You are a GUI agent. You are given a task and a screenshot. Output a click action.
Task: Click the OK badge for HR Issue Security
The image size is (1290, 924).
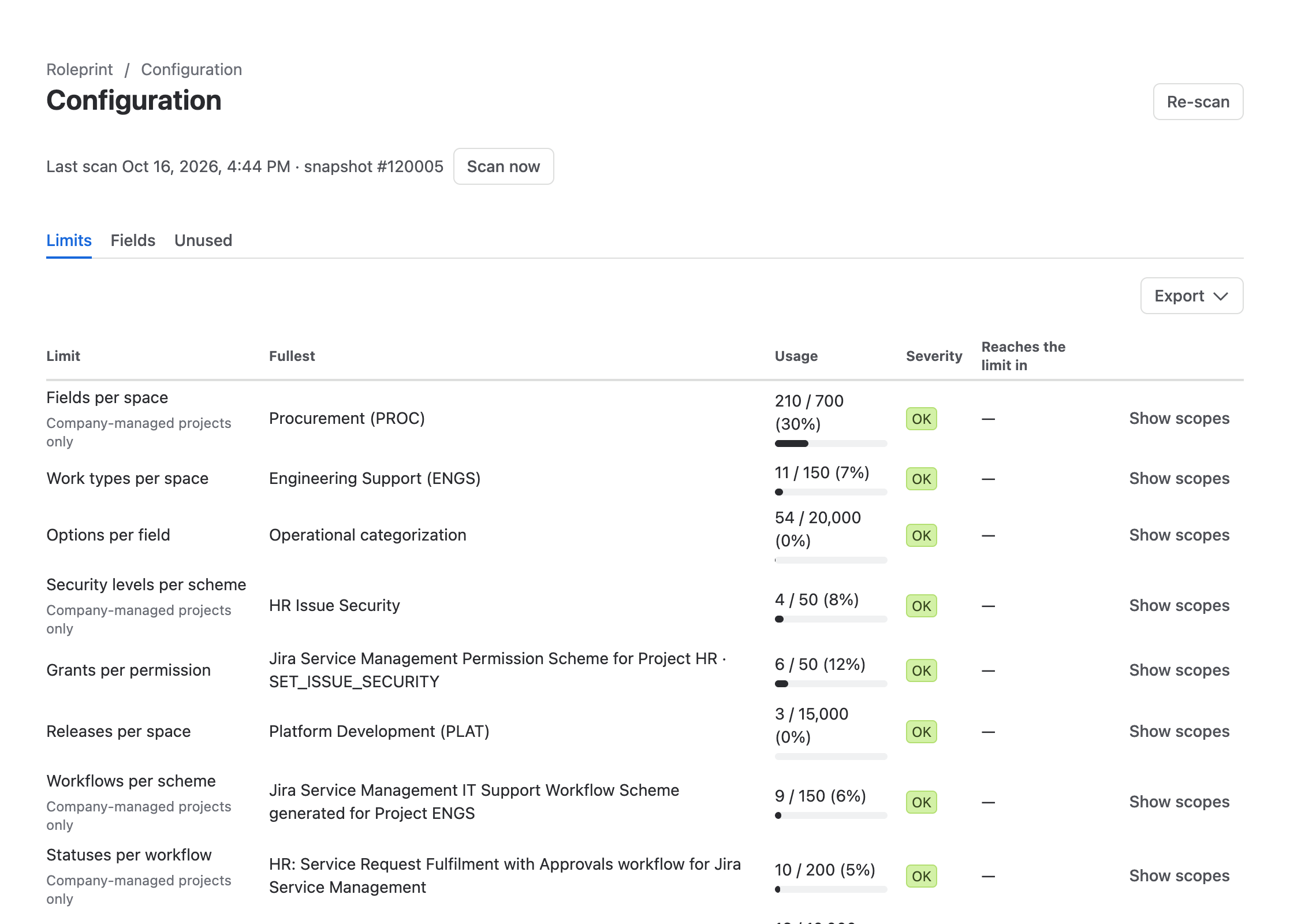(921, 606)
